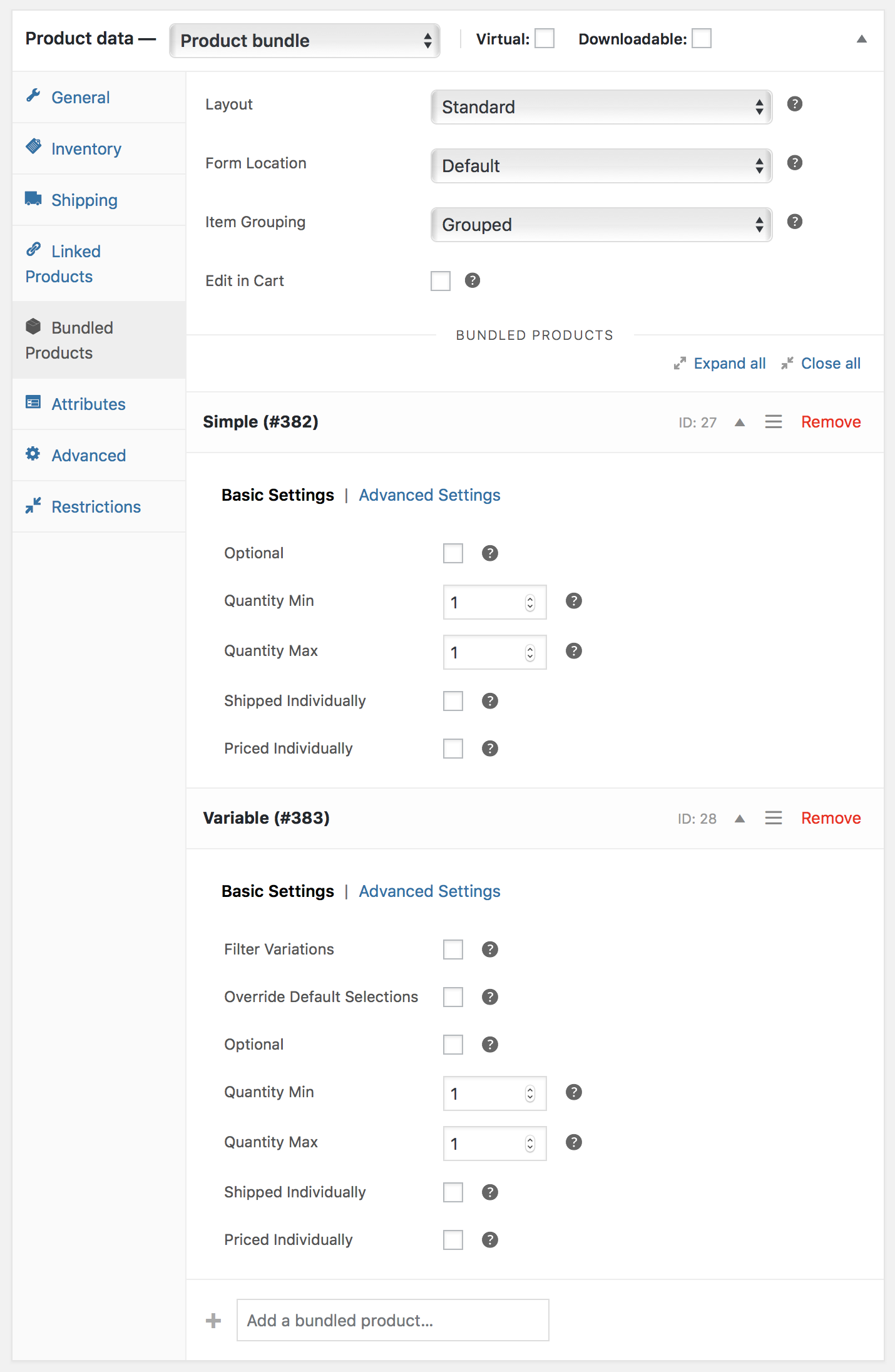Viewport: 895px width, 1372px height.
Task: Collapse the Simple (#382) bundled item
Action: [740, 422]
